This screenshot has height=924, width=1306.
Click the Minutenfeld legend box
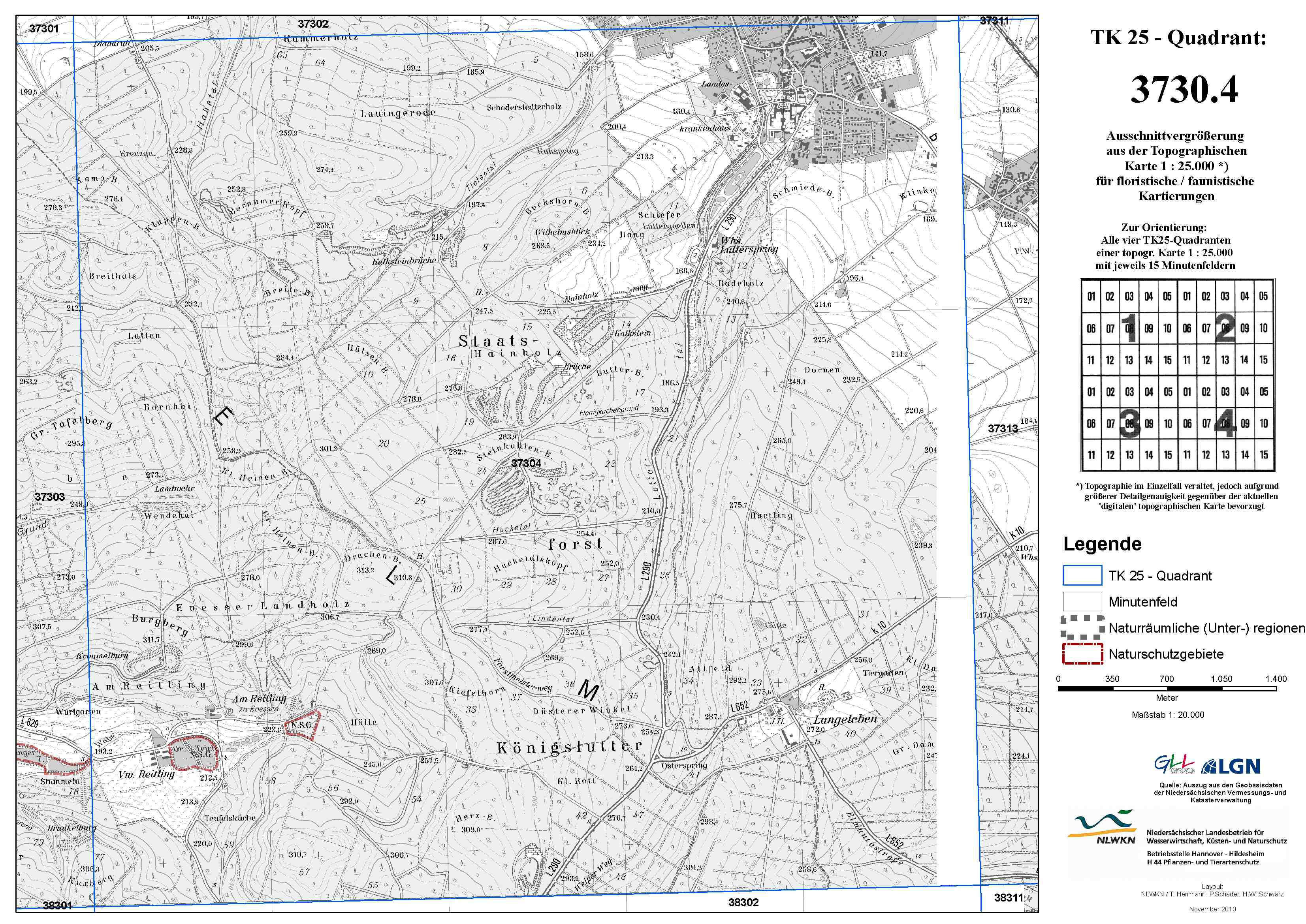(x=1082, y=601)
